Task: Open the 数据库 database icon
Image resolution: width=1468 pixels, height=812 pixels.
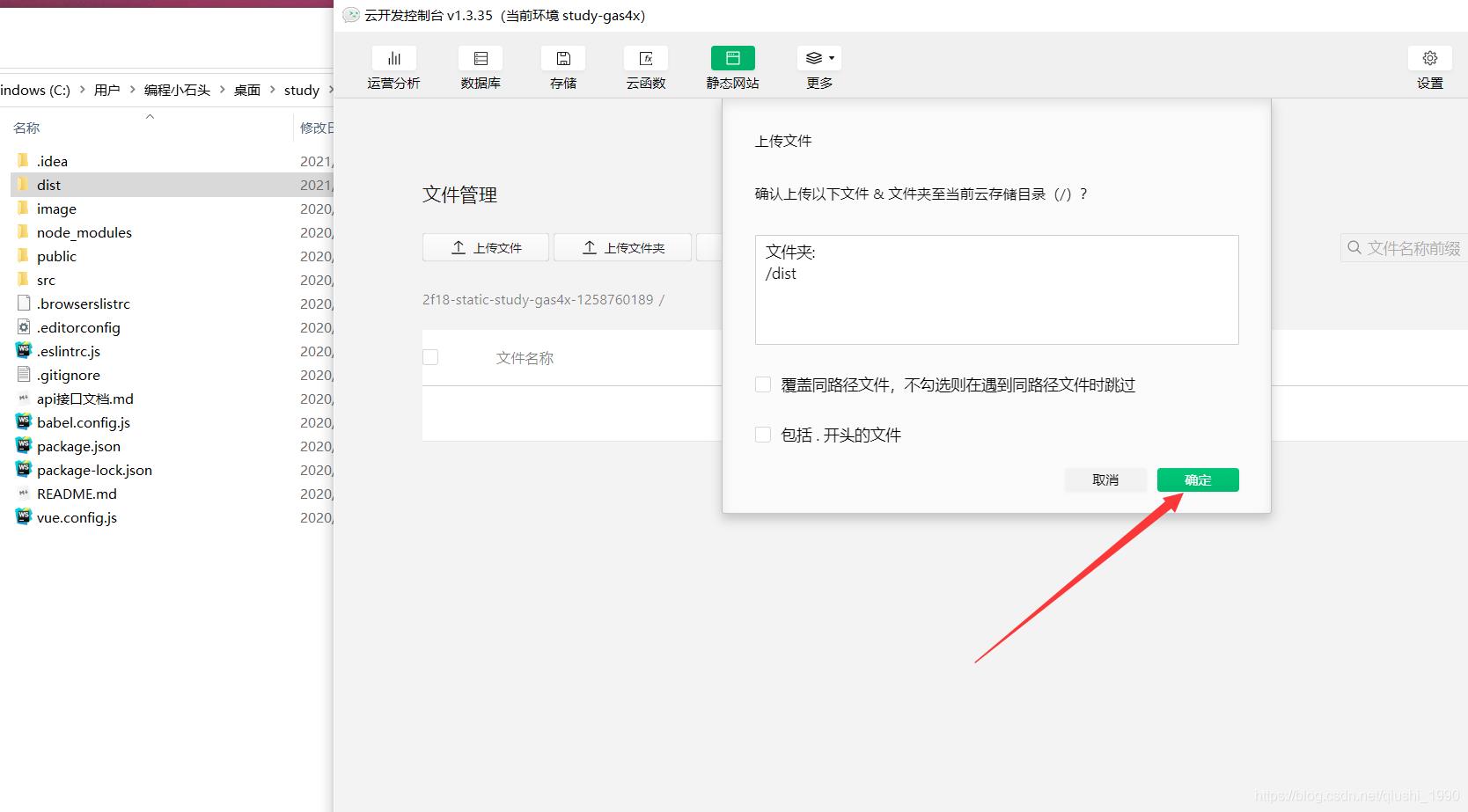Action: click(x=481, y=58)
